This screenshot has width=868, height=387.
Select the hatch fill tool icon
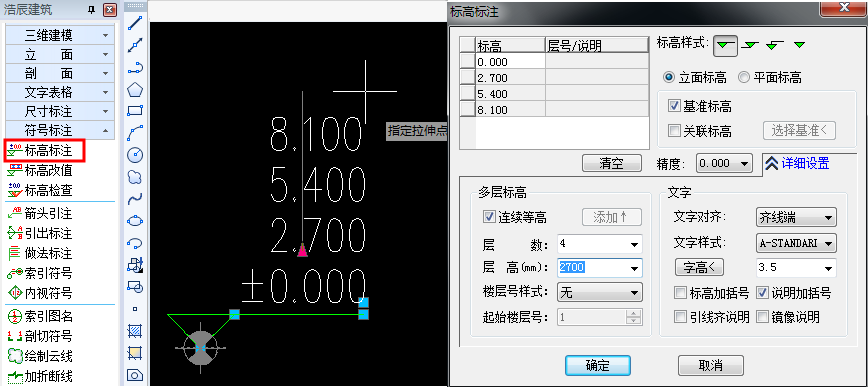tap(135, 331)
